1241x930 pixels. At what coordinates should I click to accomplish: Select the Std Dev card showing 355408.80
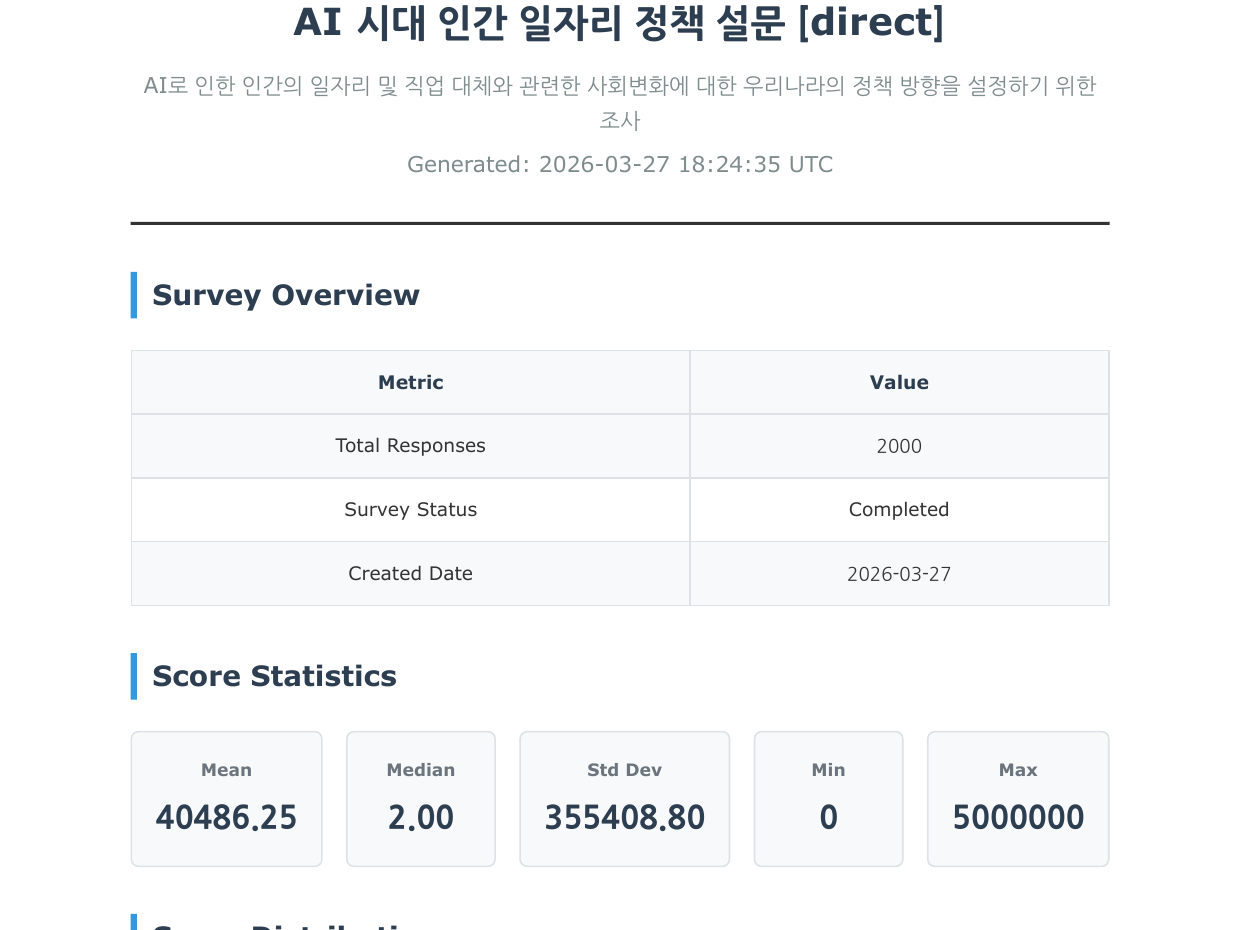(x=624, y=798)
